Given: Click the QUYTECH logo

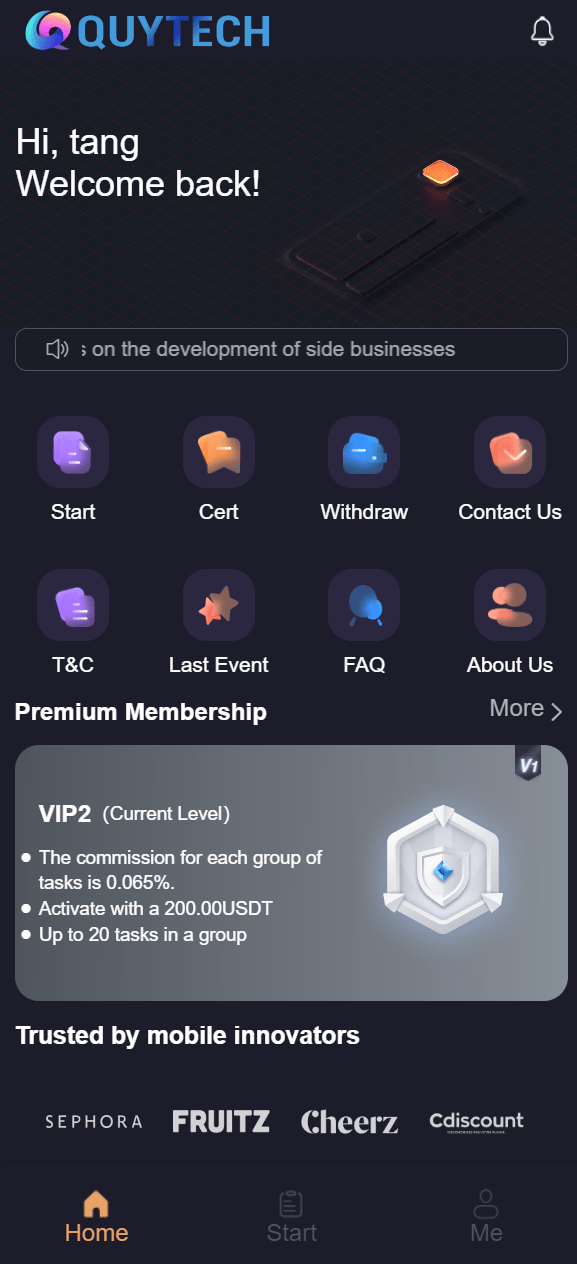Looking at the screenshot, I should pyautogui.click(x=148, y=31).
